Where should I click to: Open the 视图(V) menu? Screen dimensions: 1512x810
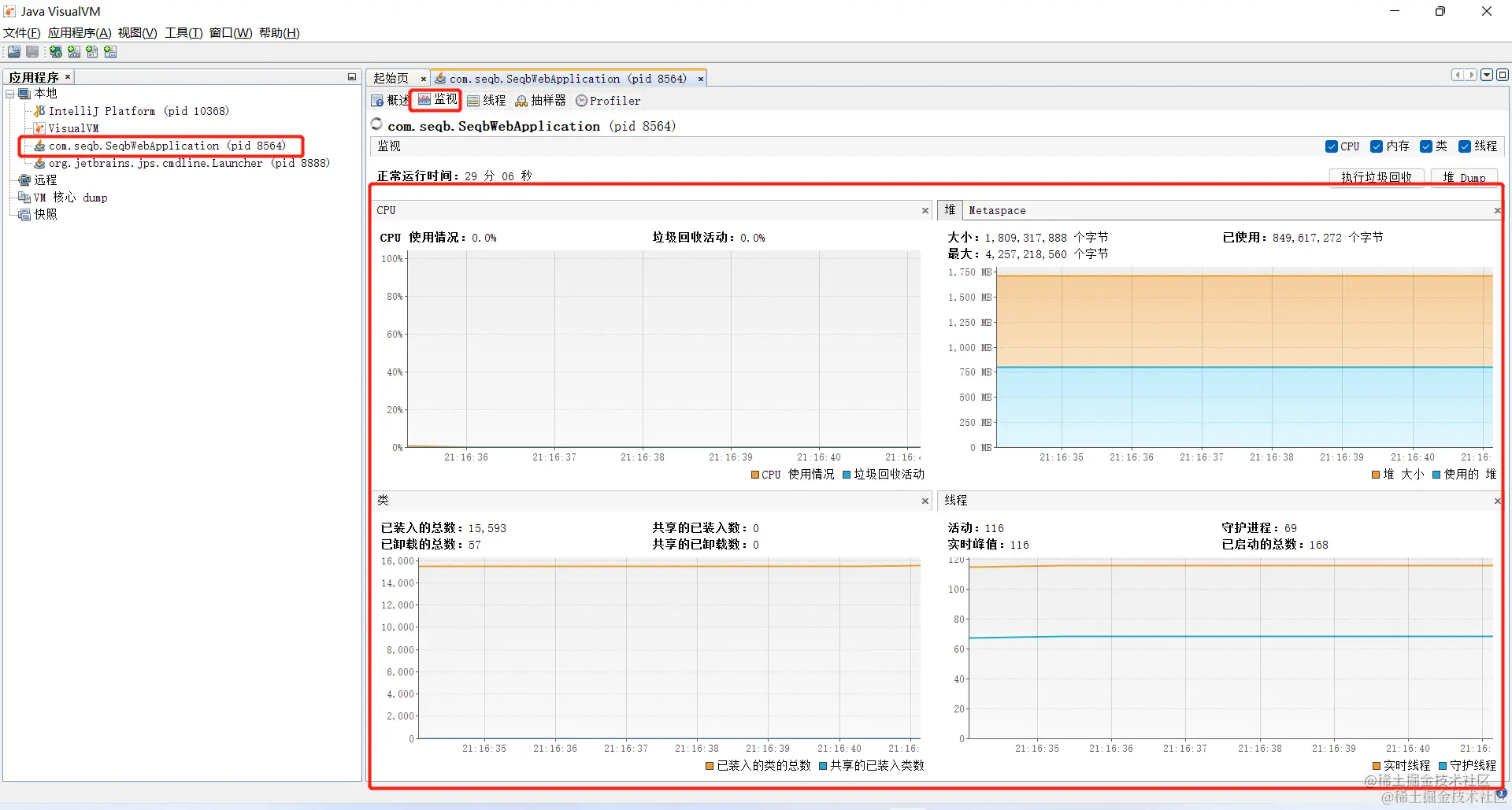coord(138,33)
